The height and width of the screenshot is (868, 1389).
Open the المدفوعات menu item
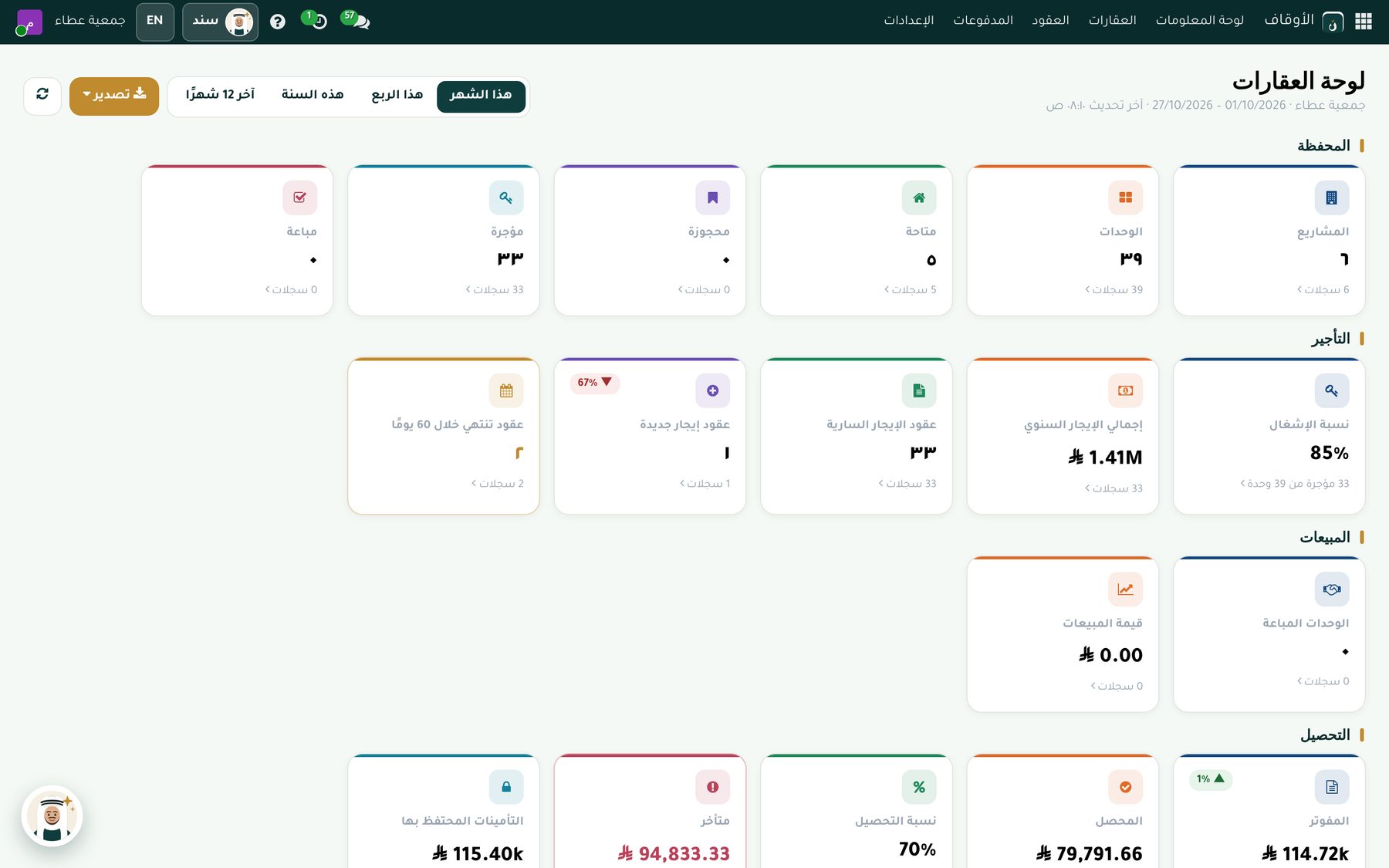coord(983,21)
